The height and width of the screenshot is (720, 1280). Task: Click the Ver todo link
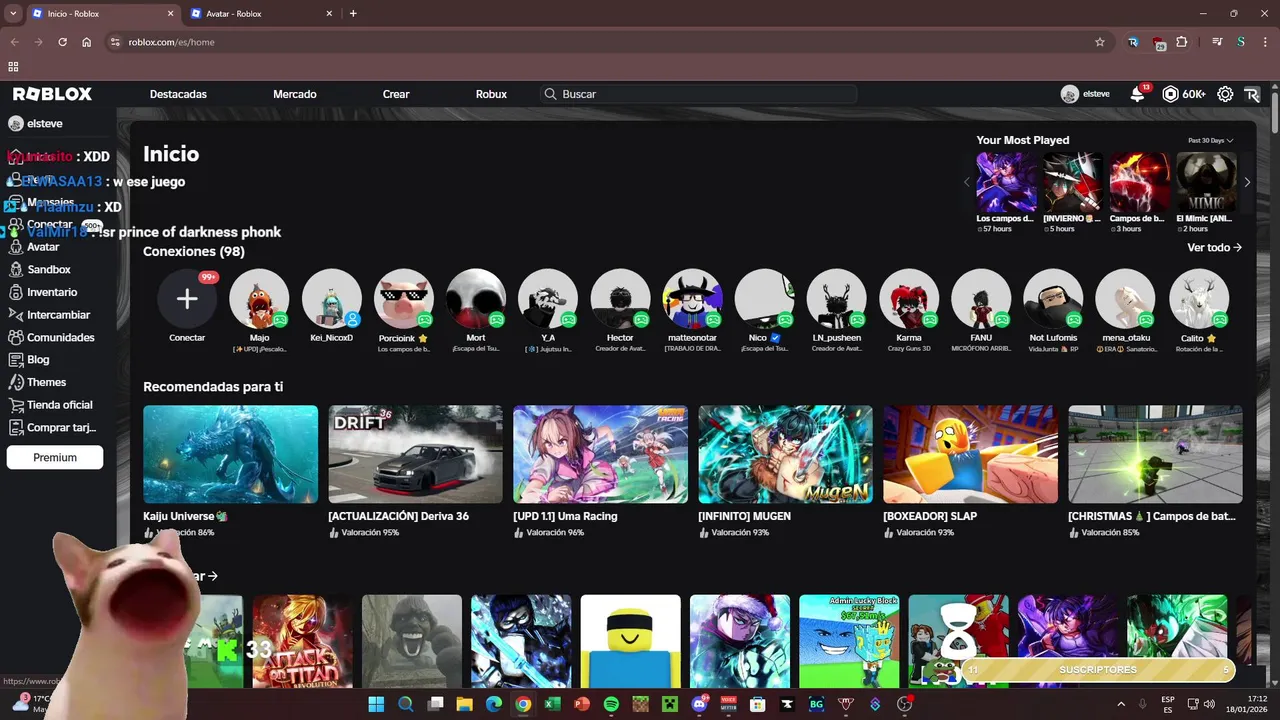[x=1214, y=248]
